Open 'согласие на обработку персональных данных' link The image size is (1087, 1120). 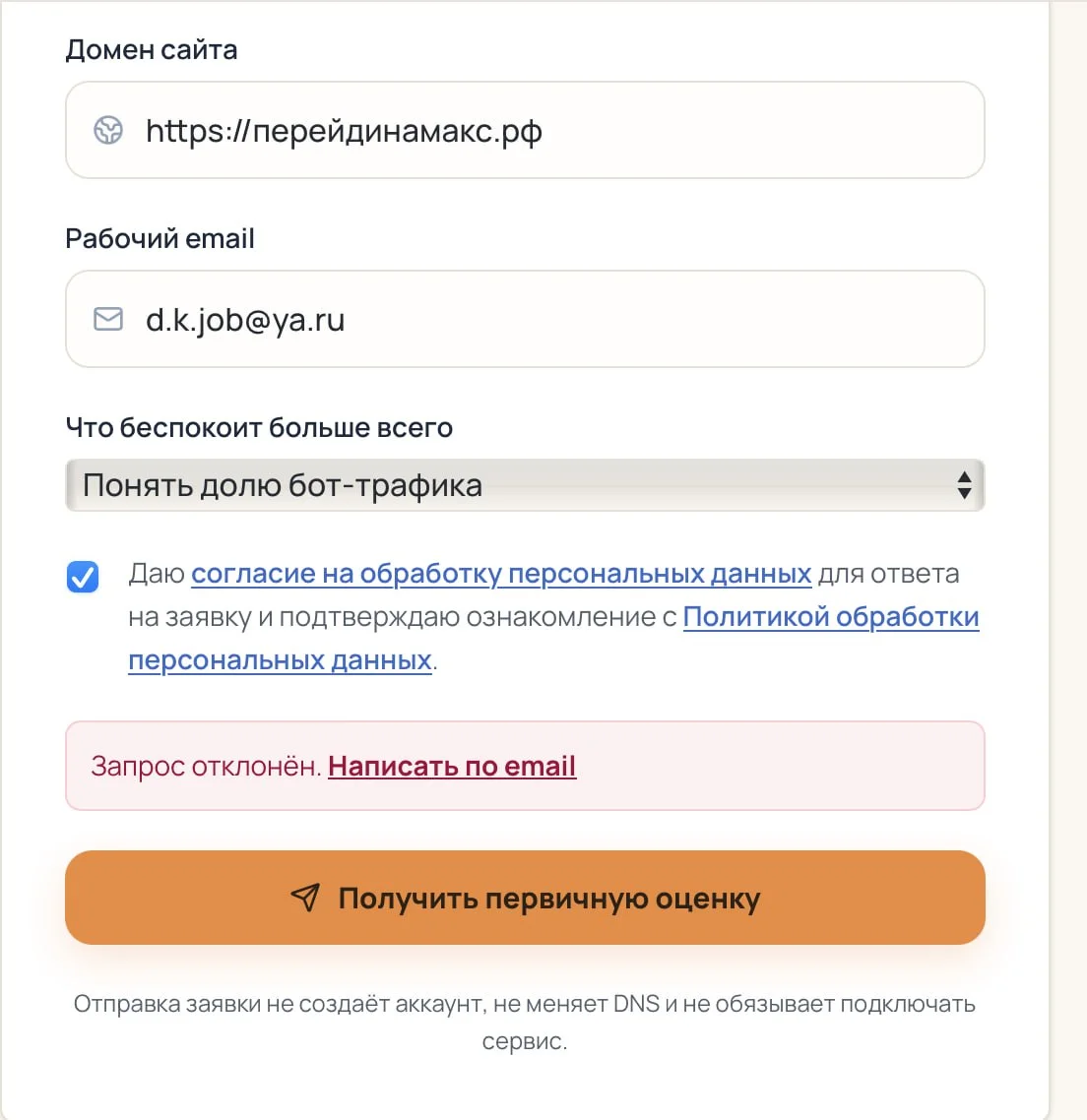pyautogui.click(x=501, y=574)
